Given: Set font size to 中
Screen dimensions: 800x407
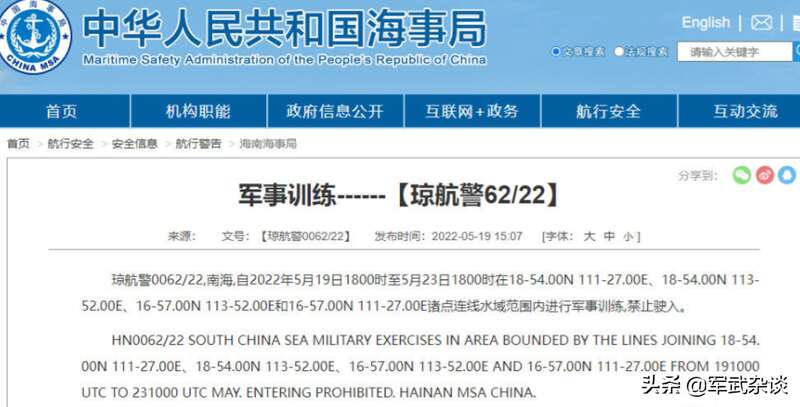Looking at the screenshot, I should point(609,236).
